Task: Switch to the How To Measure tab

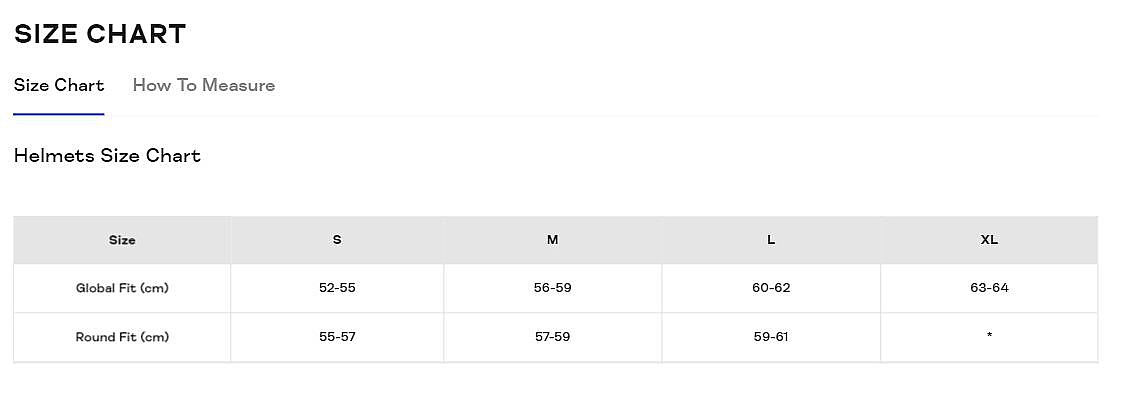Action: tap(204, 85)
